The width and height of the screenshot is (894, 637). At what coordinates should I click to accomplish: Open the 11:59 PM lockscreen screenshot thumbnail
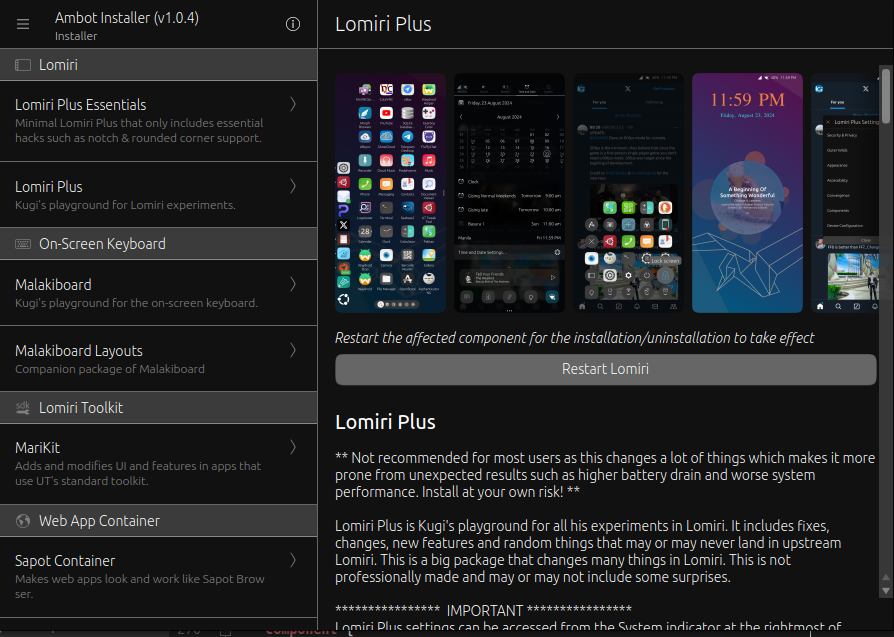pos(747,193)
